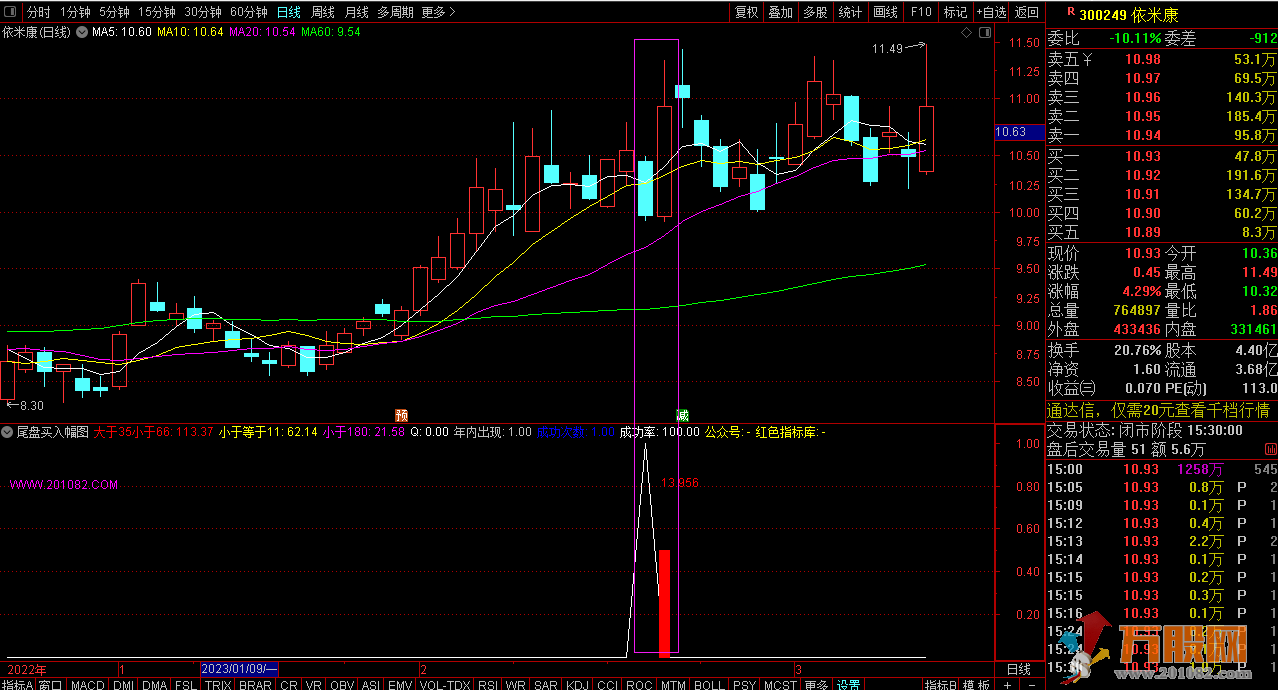The height and width of the screenshot is (690, 1278).
Task: Switch to 分时 intraday chart
Action: point(38,12)
